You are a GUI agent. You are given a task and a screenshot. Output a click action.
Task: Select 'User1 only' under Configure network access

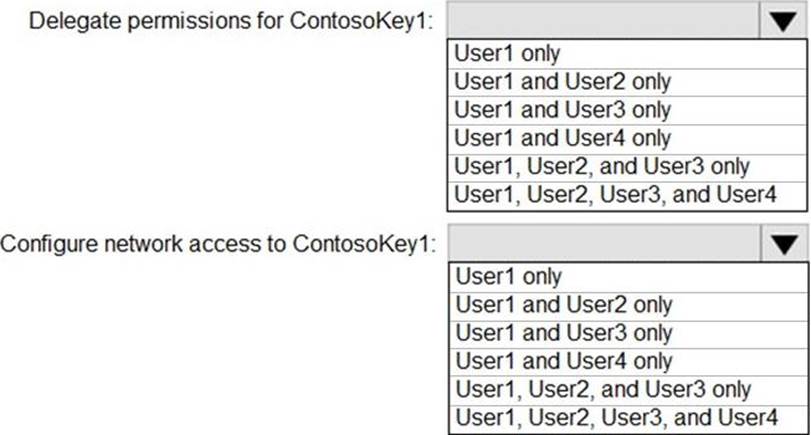click(x=507, y=276)
